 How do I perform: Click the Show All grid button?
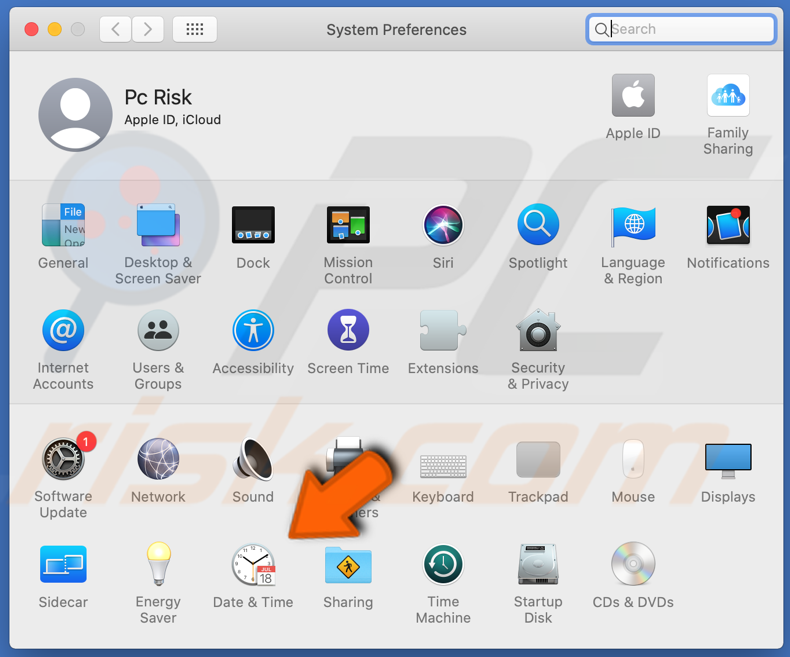point(195,29)
